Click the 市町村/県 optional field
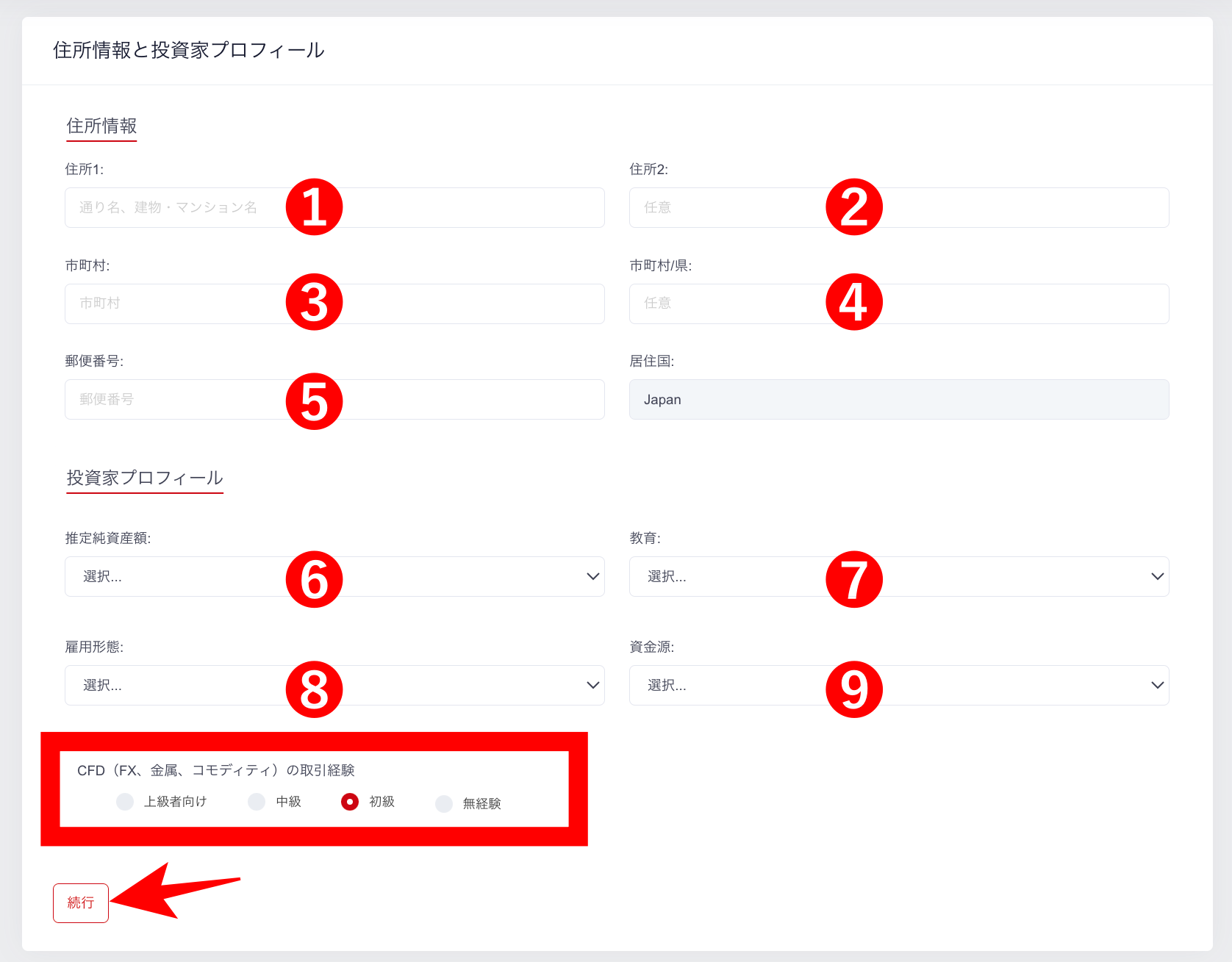 (x=735, y=304)
